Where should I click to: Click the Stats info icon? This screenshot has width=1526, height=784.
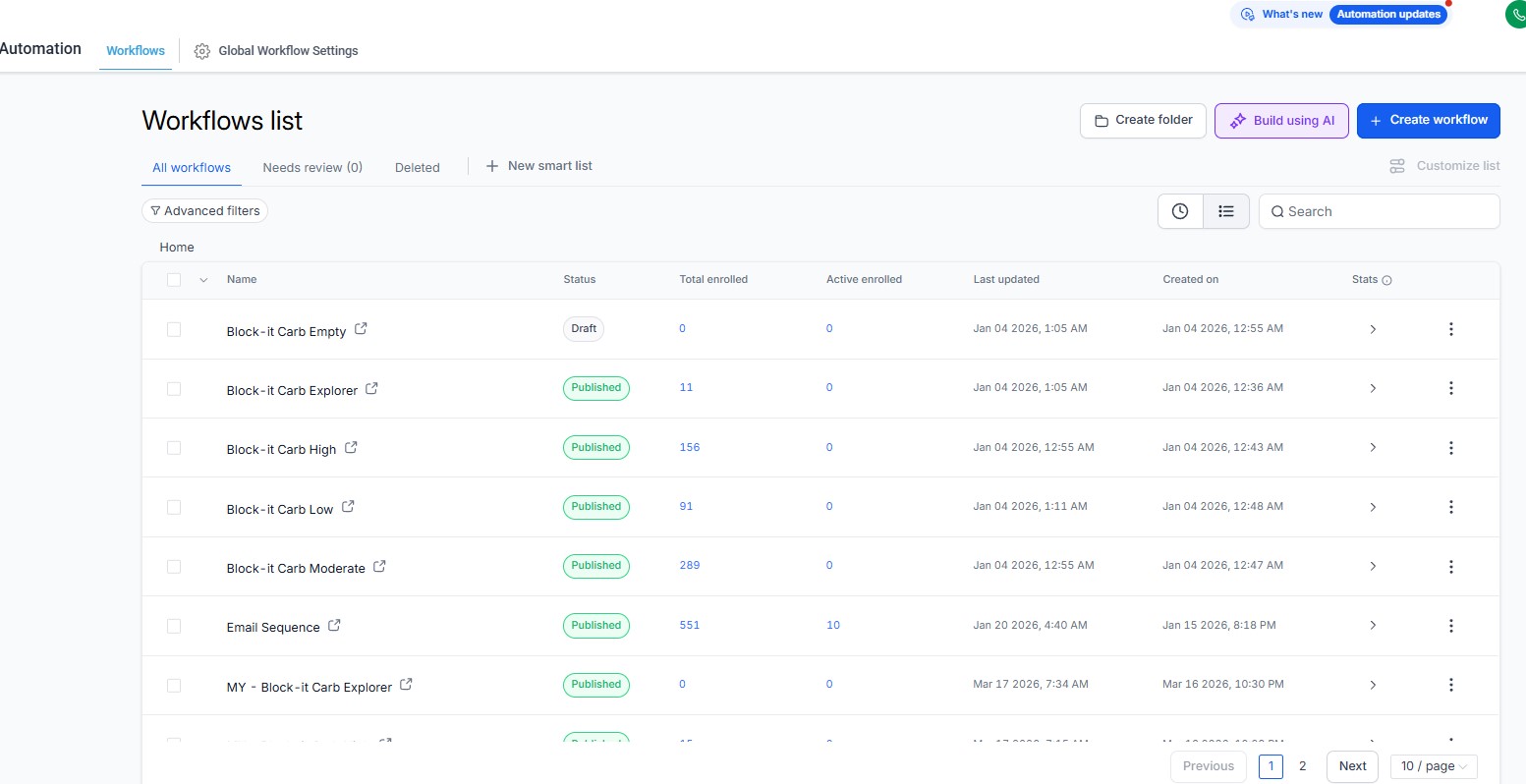coord(1387,280)
